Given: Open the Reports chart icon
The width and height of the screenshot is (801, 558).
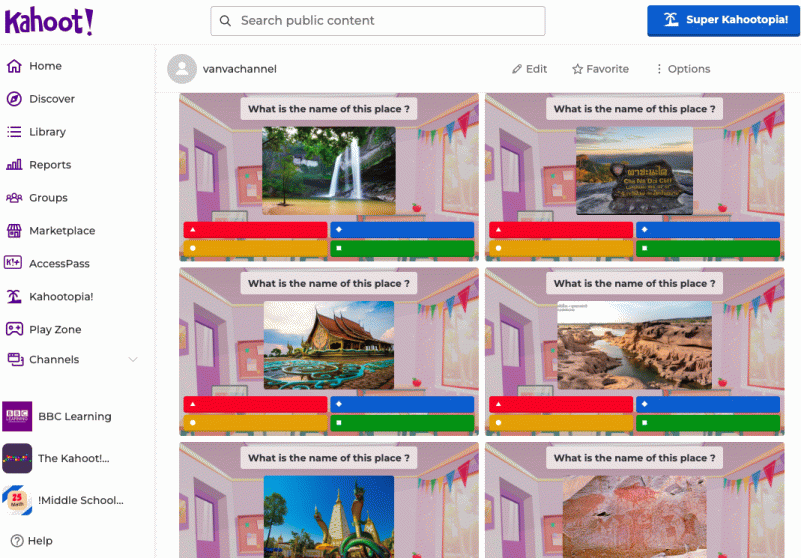Looking at the screenshot, I should [14, 165].
